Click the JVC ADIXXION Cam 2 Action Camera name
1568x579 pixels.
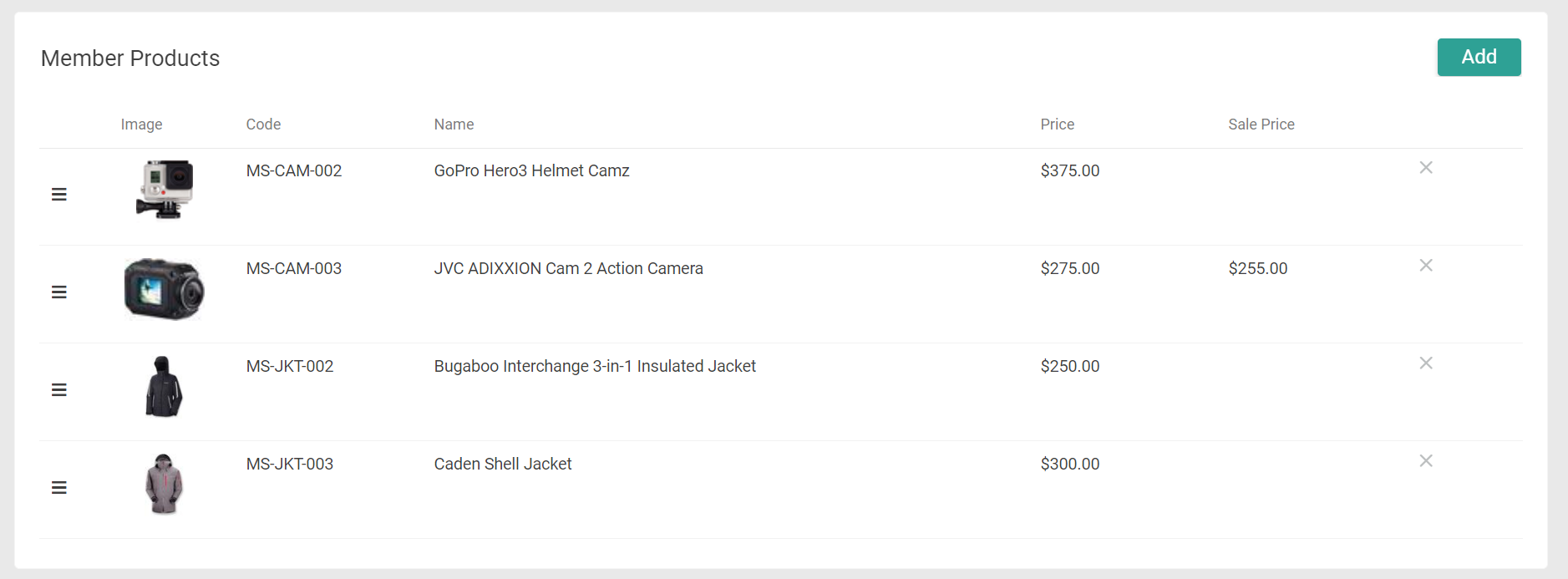tap(568, 269)
